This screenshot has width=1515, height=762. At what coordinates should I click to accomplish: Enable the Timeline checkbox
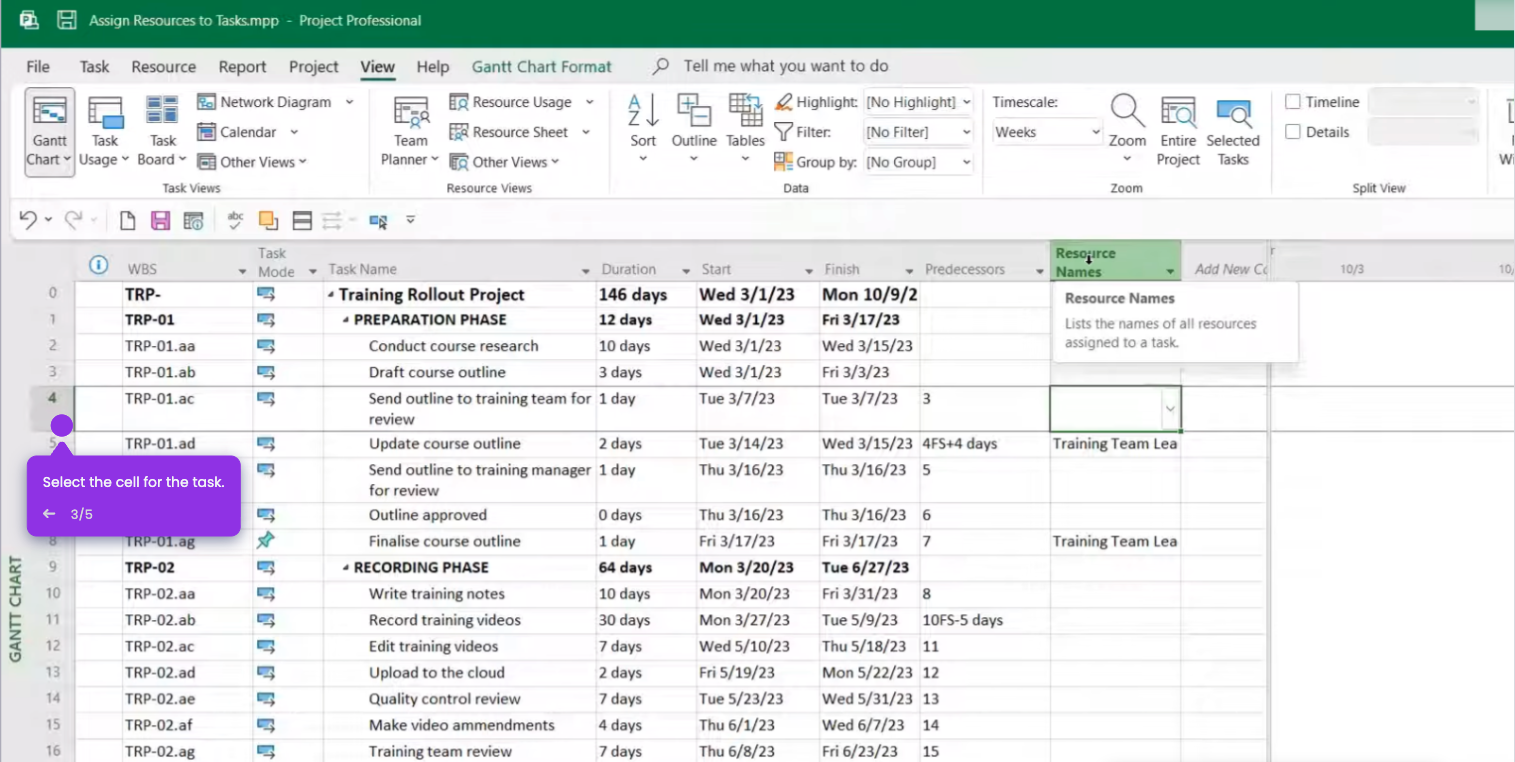click(x=1293, y=102)
